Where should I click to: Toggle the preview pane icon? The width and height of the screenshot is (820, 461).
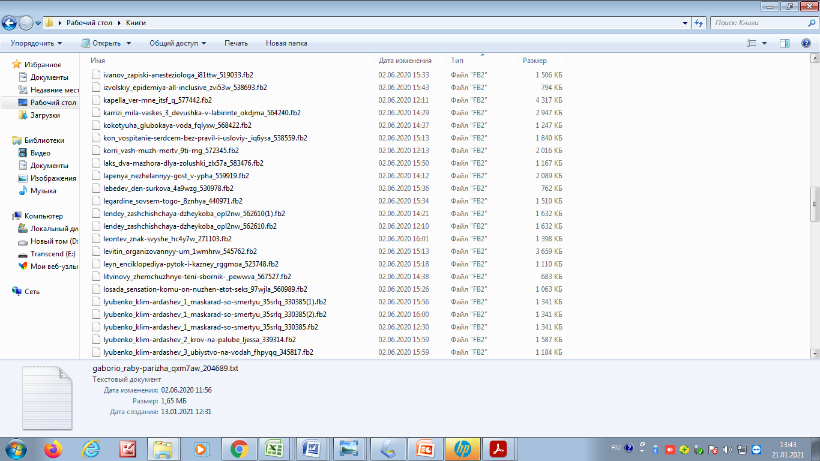pos(785,44)
